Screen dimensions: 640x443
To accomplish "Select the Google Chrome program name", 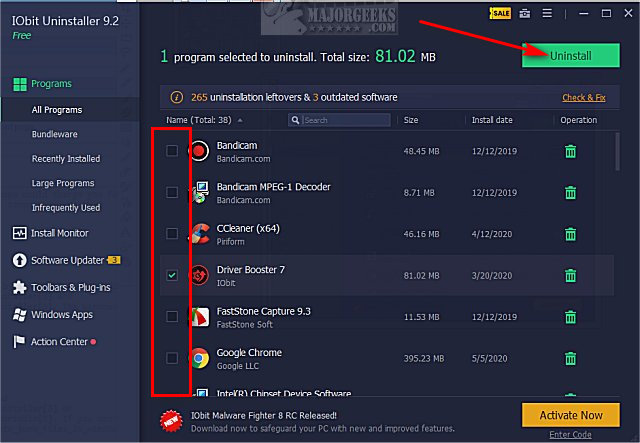I will [x=249, y=352].
